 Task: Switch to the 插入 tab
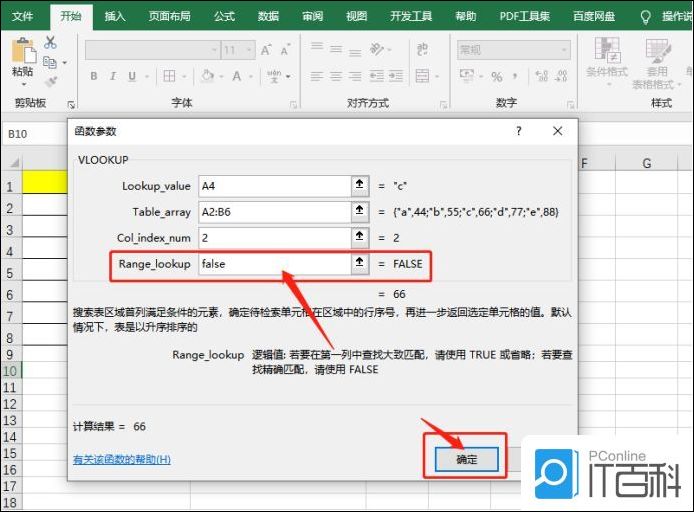click(115, 16)
